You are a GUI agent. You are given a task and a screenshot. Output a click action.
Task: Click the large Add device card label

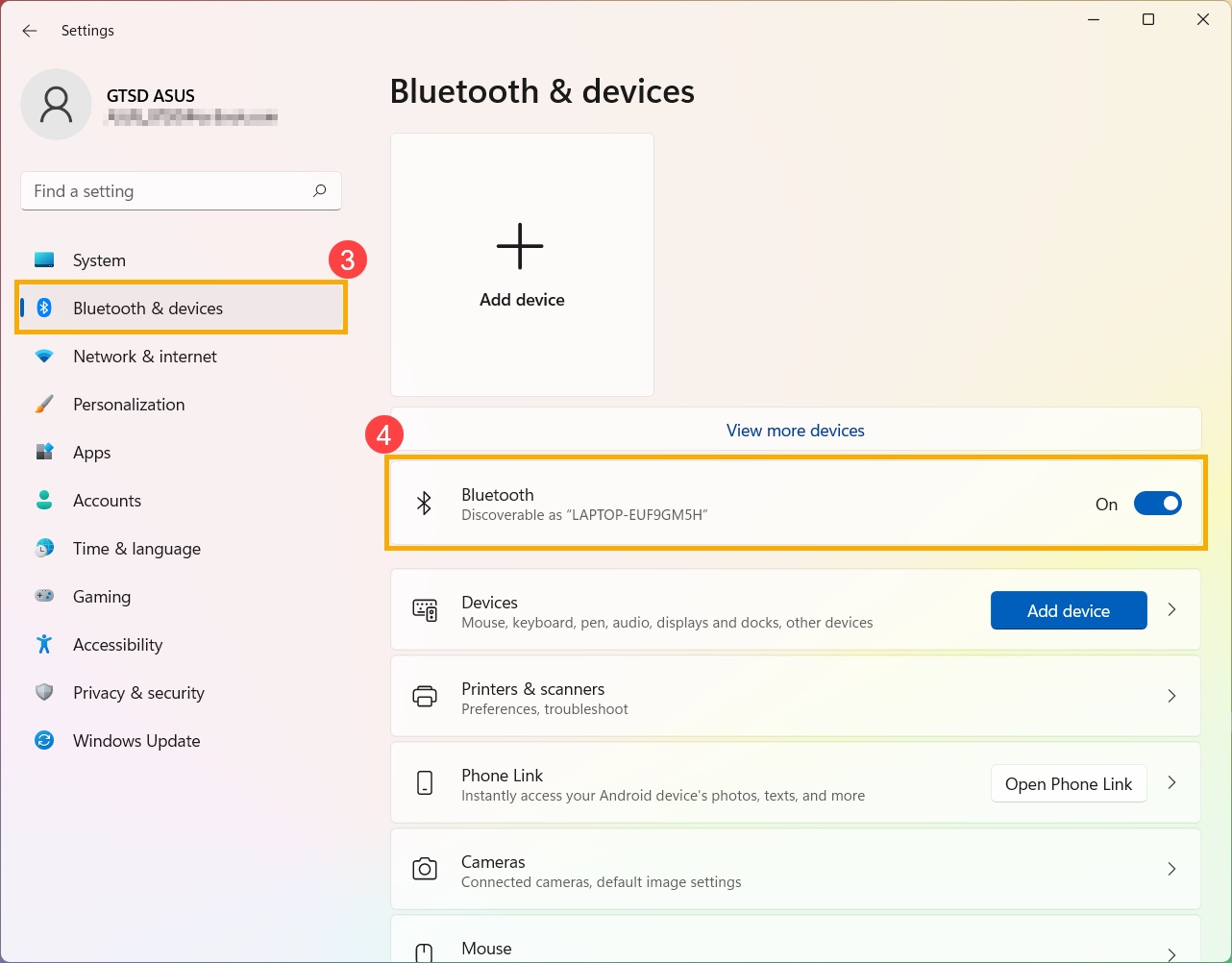[x=522, y=300]
